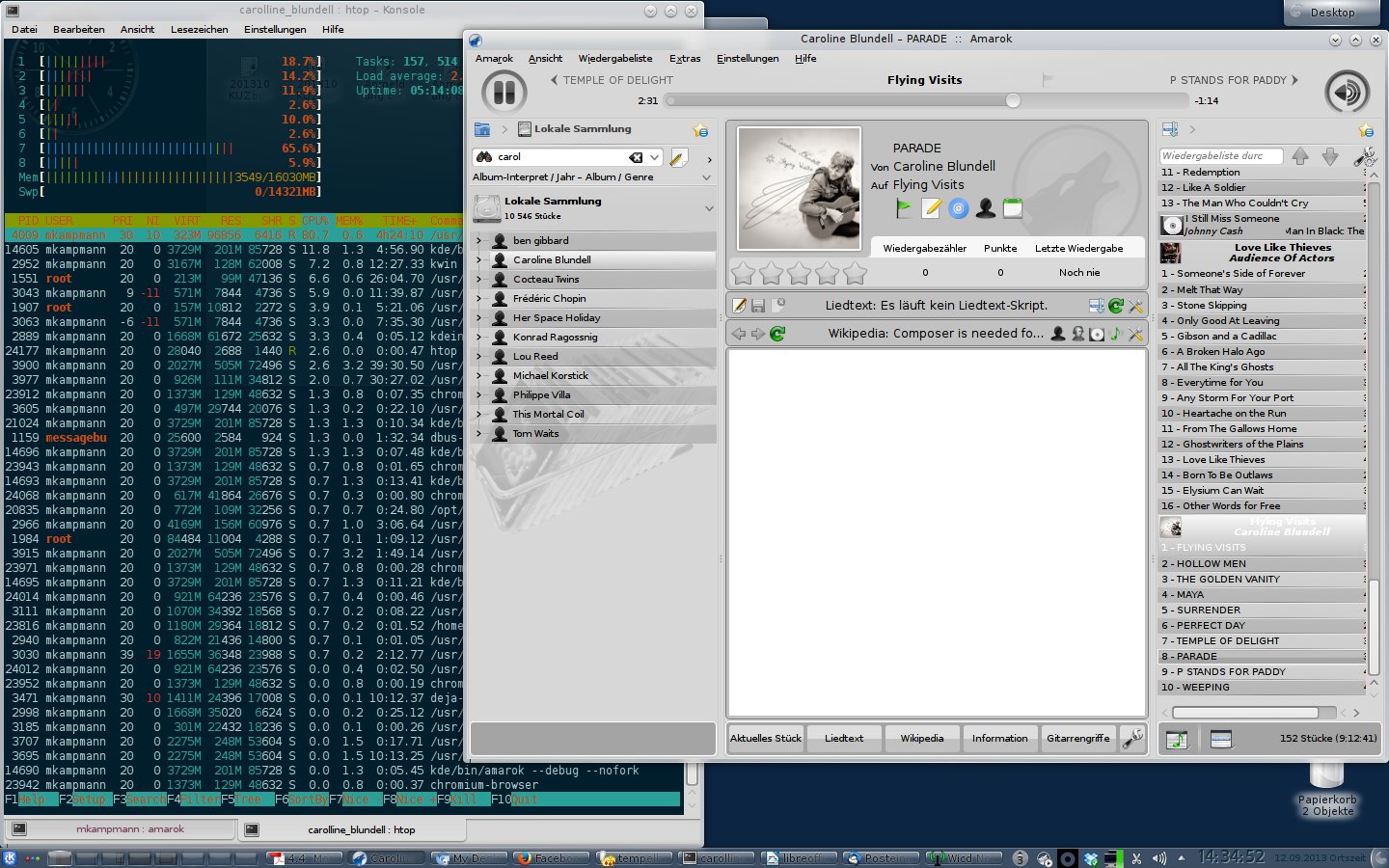
Task: Open Amarok's Einstellungen menu
Action: coord(748,59)
